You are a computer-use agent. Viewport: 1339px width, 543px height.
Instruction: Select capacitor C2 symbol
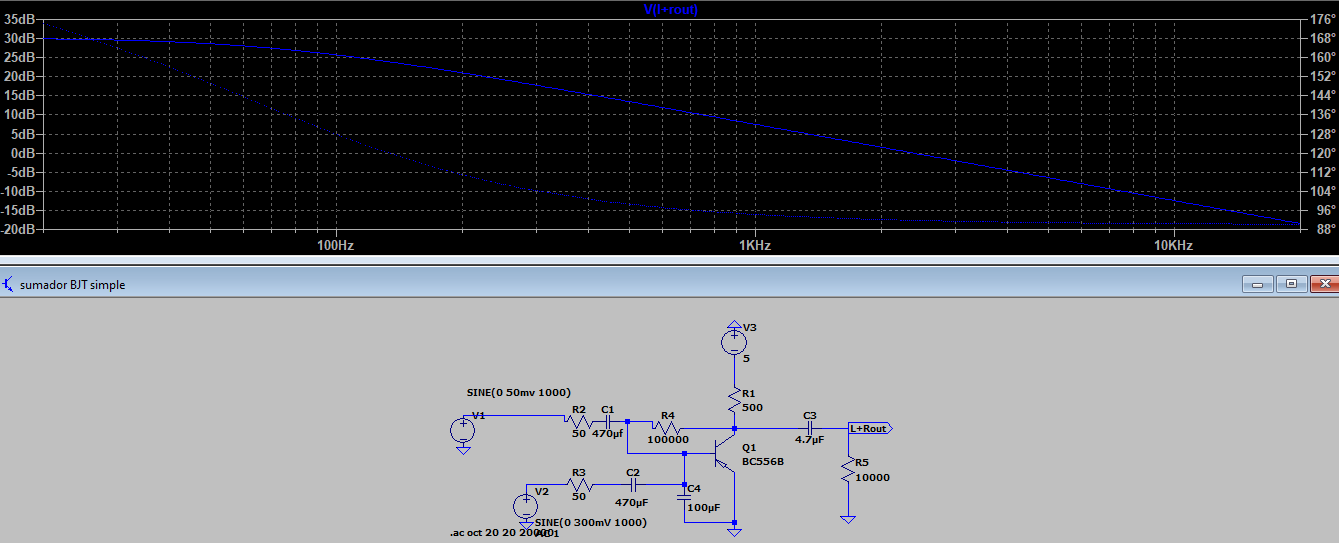point(633,485)
